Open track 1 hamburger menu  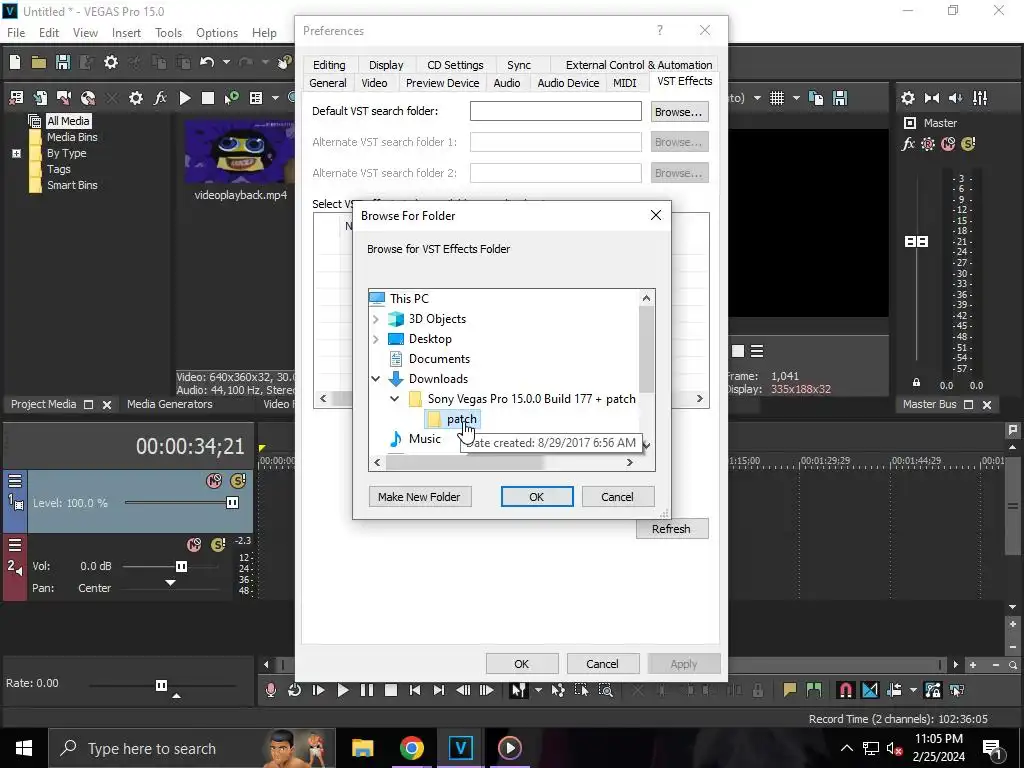(15, 481)
